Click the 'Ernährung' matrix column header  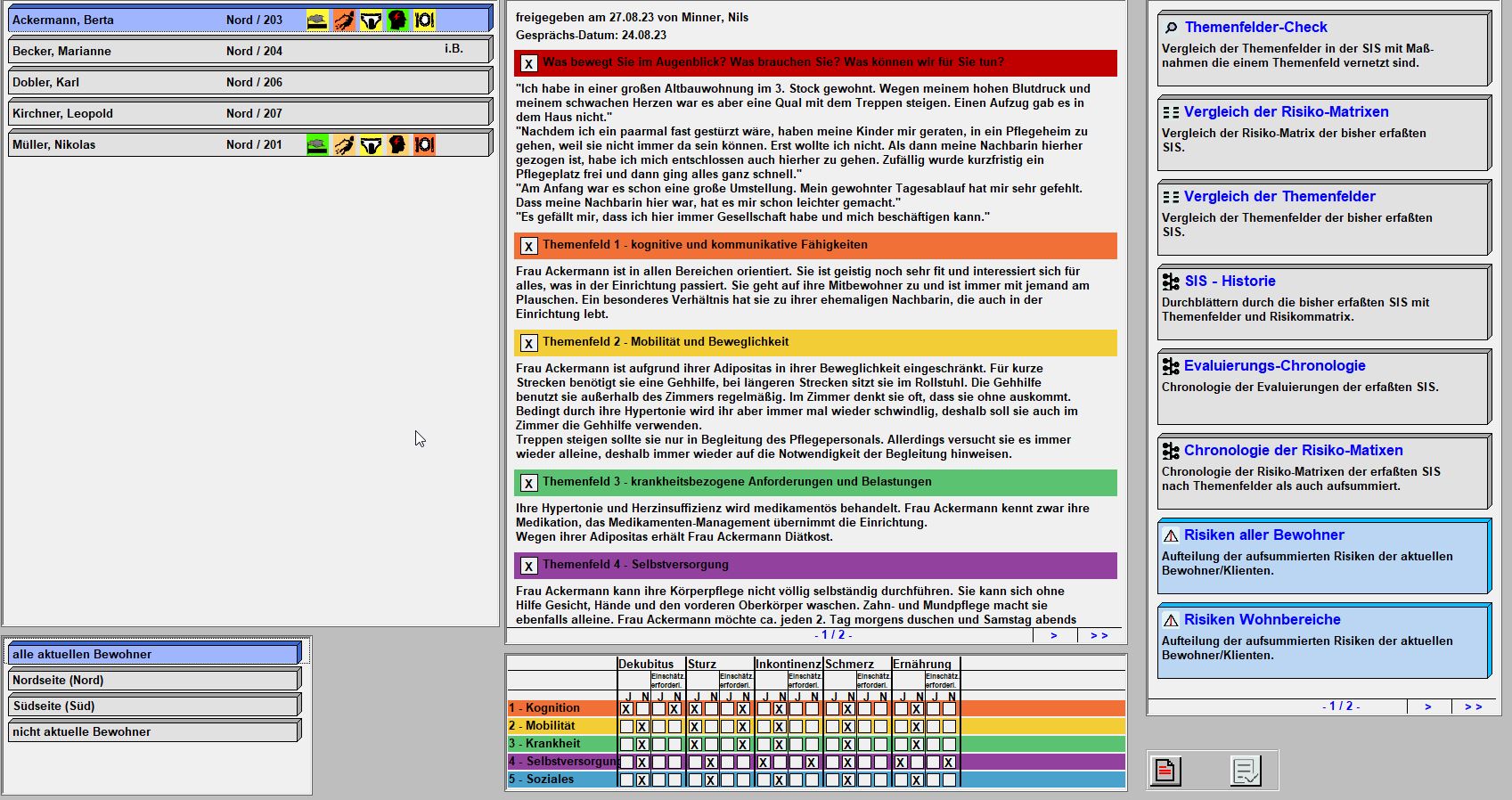[x=922, y=664]
